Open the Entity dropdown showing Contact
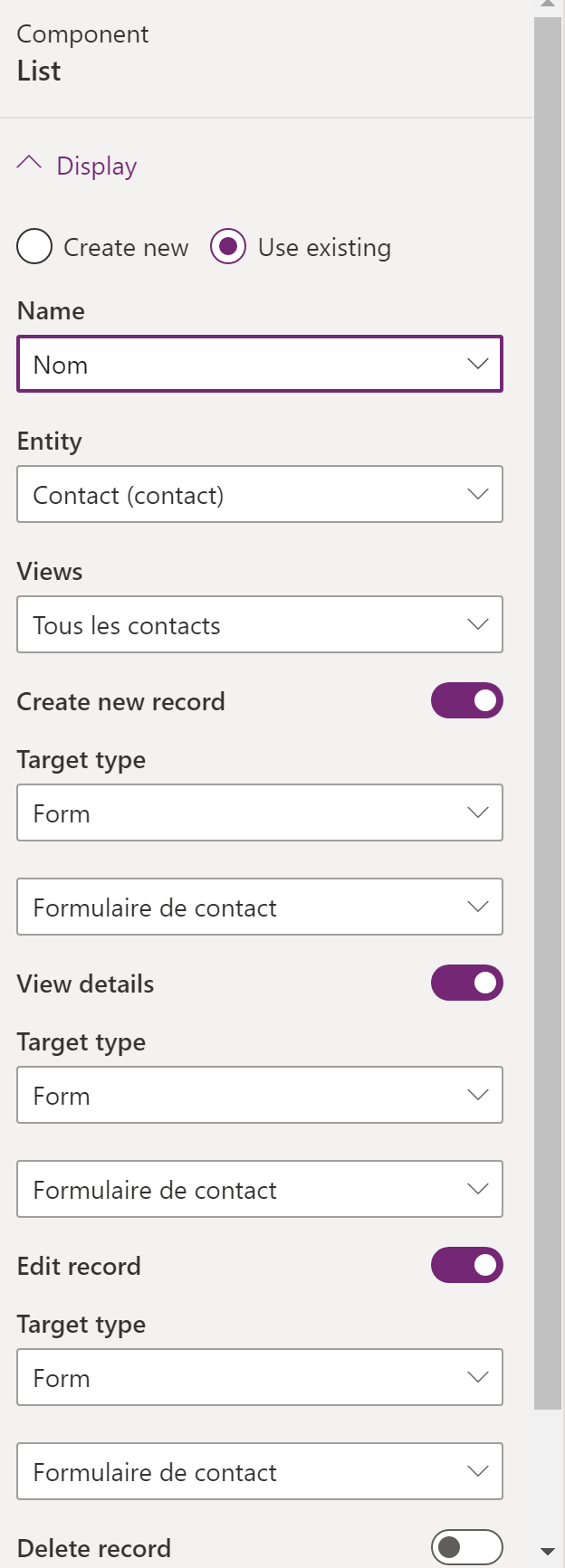The image size is (565, 1568). (260, 495)
